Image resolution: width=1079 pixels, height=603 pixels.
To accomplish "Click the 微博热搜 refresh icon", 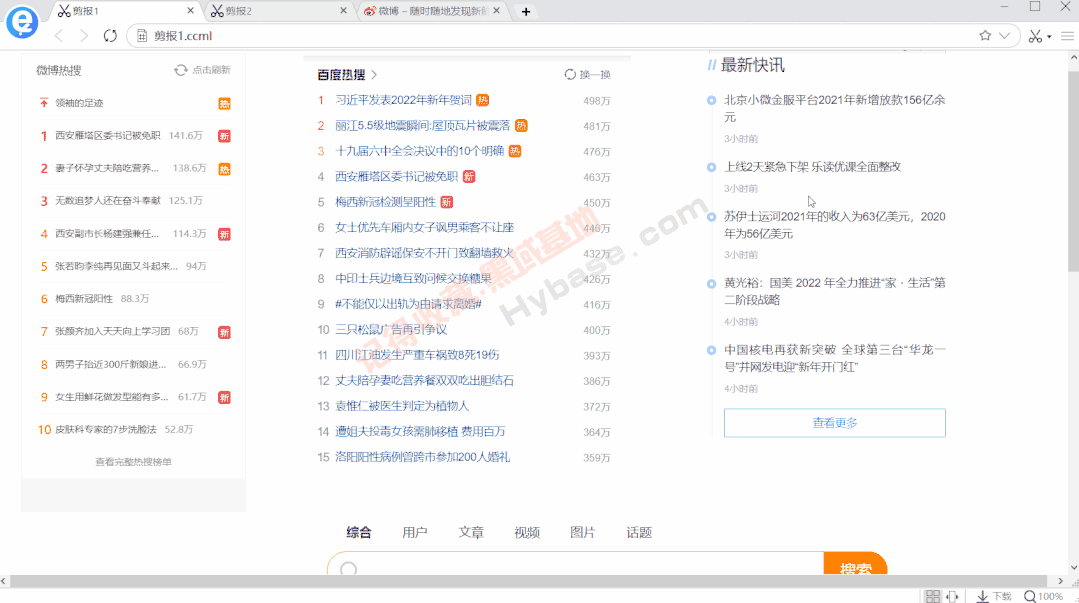I will pos(180,70).
